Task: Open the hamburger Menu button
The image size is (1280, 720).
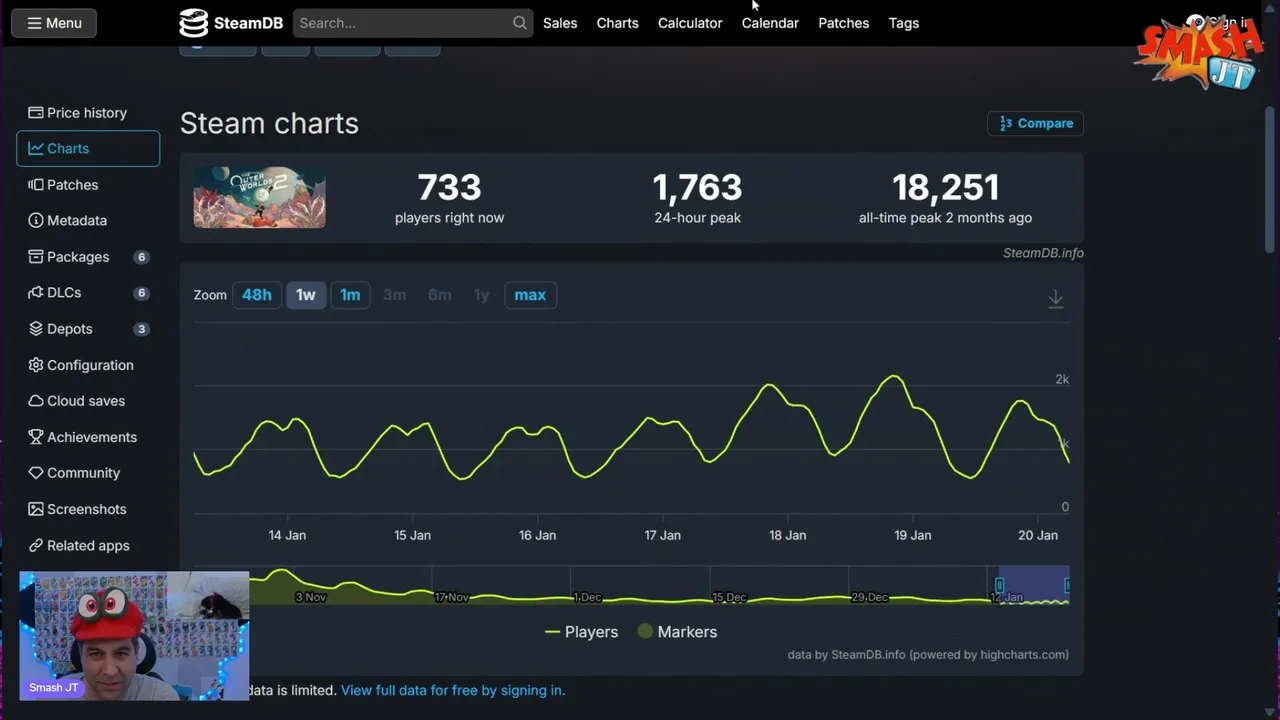Action: tap(54, 23)
